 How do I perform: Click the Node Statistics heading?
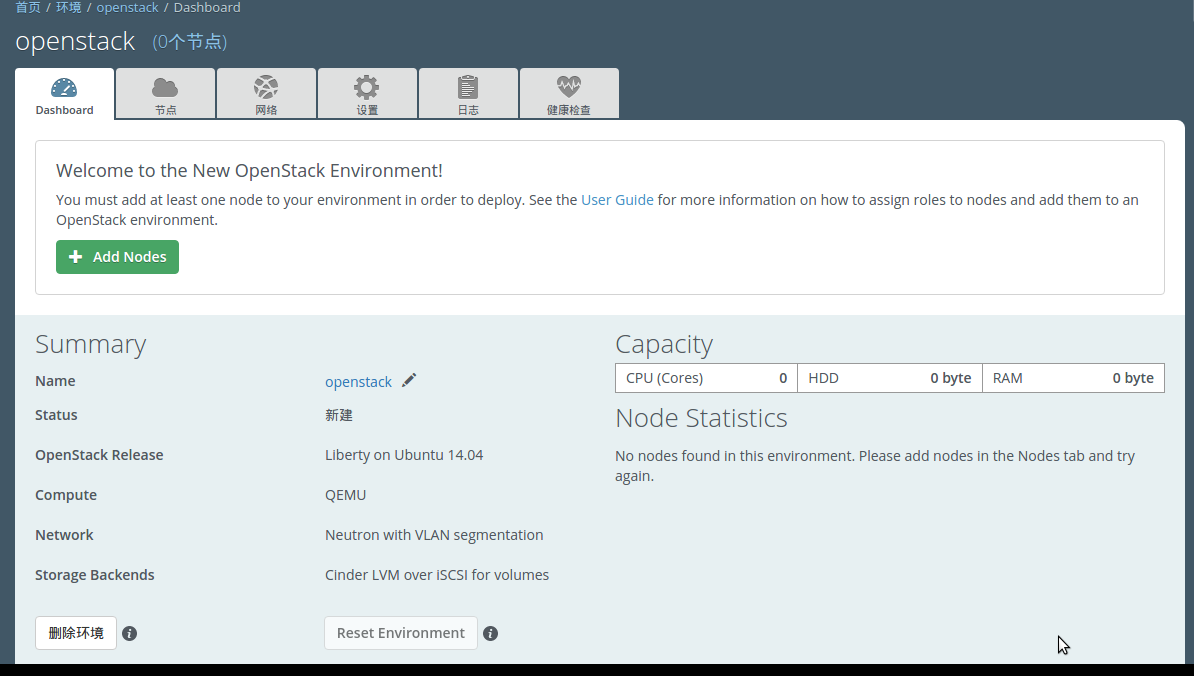[701, 418]
